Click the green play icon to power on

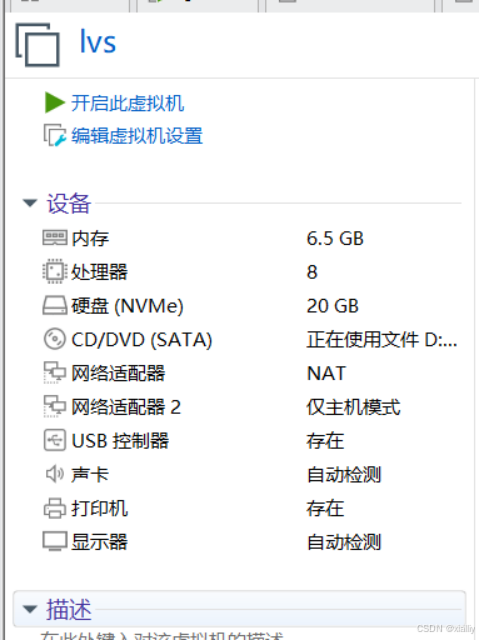(54, 102)
